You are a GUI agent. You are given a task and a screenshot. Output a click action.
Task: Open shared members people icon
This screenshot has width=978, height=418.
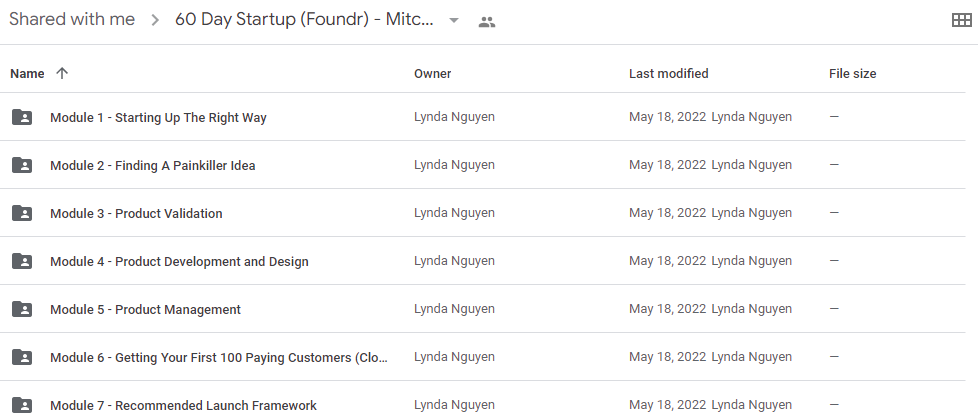coord(487,22)
